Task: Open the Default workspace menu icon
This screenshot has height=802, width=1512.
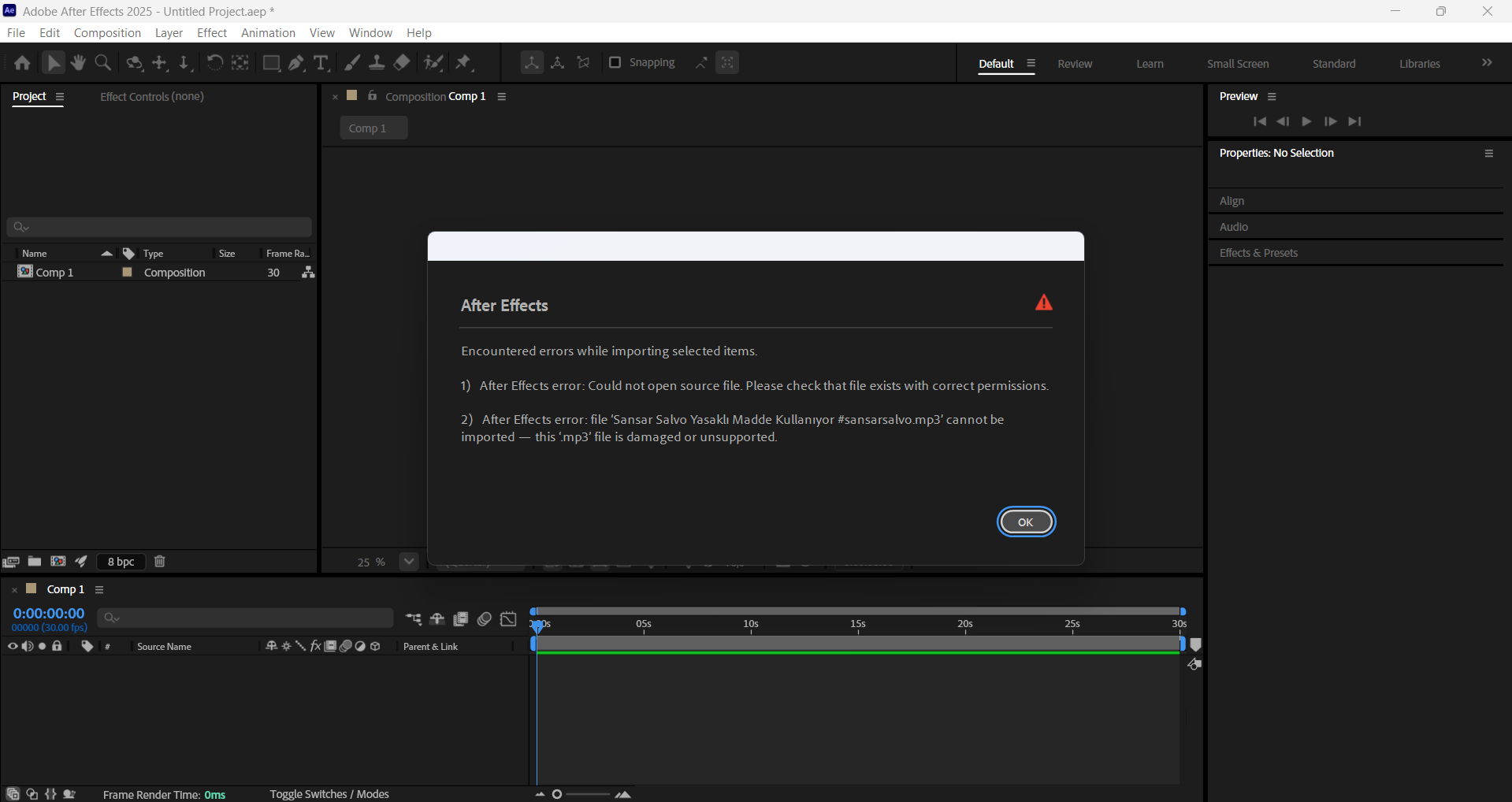Action: pos(1031,64)
